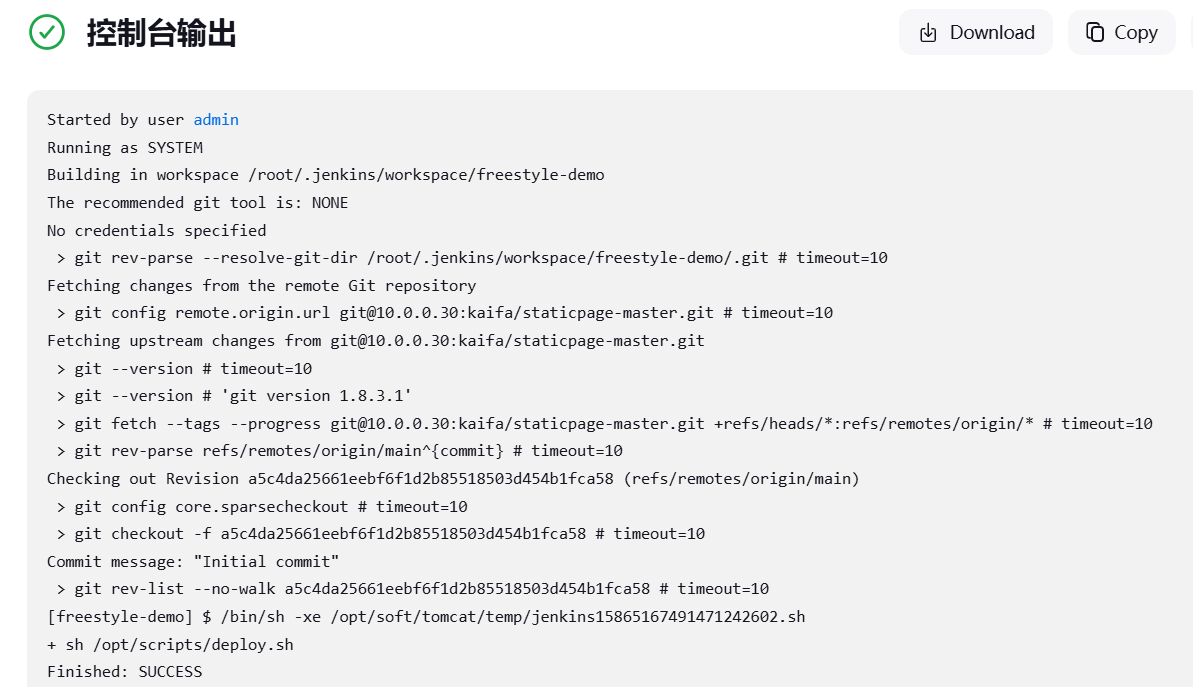Click the 'Fetching upstream changes' log line
Image resolution: width=1193 pixels, height=687 pixels.
[375, 341]
